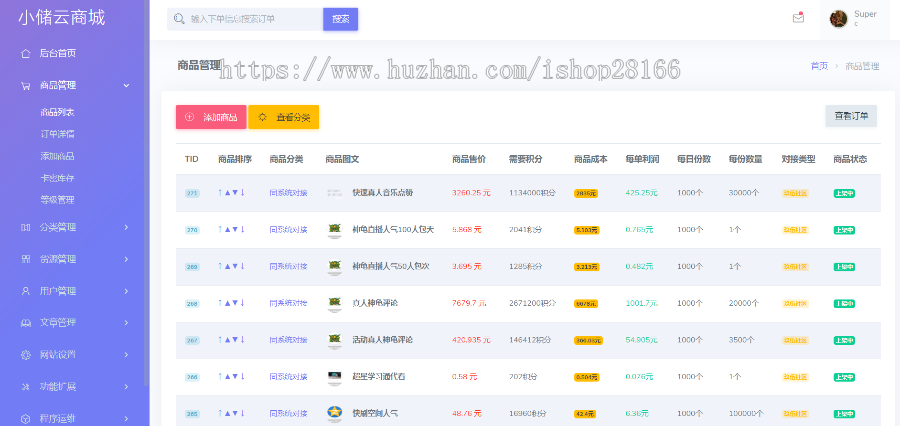Viewport: 900px width, 426px height.
Task: Move product 271 up with ▲ triangle
Action: (227, 193)
